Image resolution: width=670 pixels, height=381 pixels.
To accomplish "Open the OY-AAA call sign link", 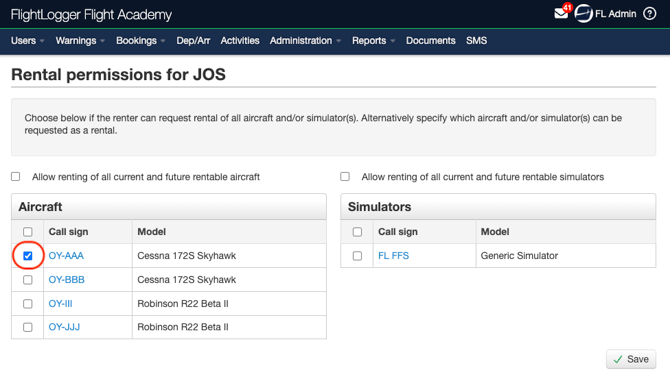I will [66, 255].
